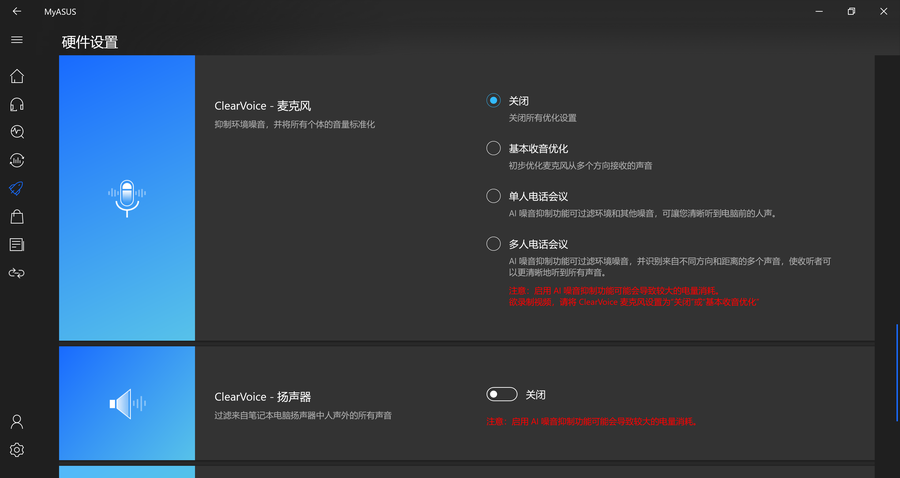Select the rocket hardware settings icon
Screen dimensions: 900x478
[x=16, y=188]
